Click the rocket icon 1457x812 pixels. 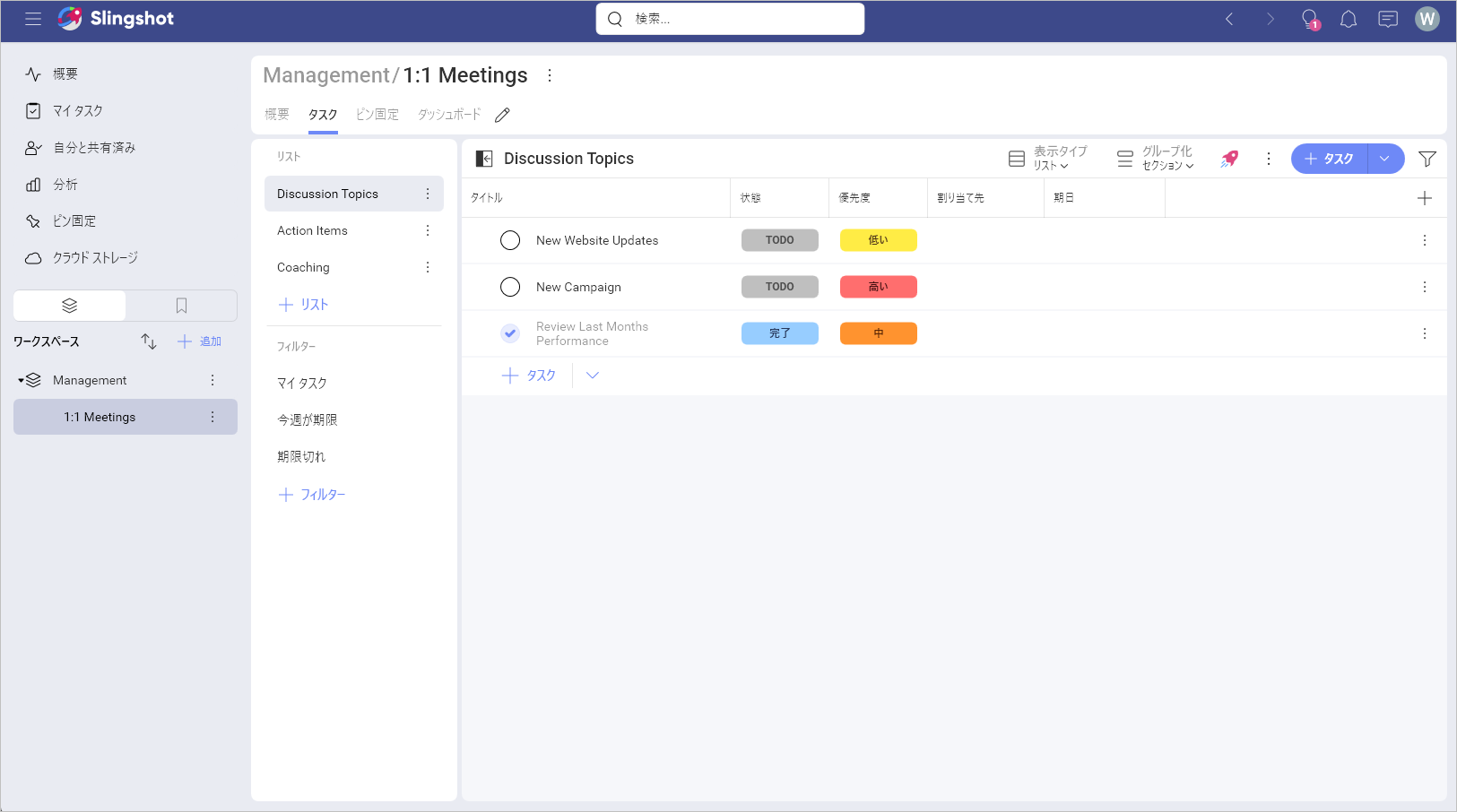pyautogui.click(x=1229, y=159)
